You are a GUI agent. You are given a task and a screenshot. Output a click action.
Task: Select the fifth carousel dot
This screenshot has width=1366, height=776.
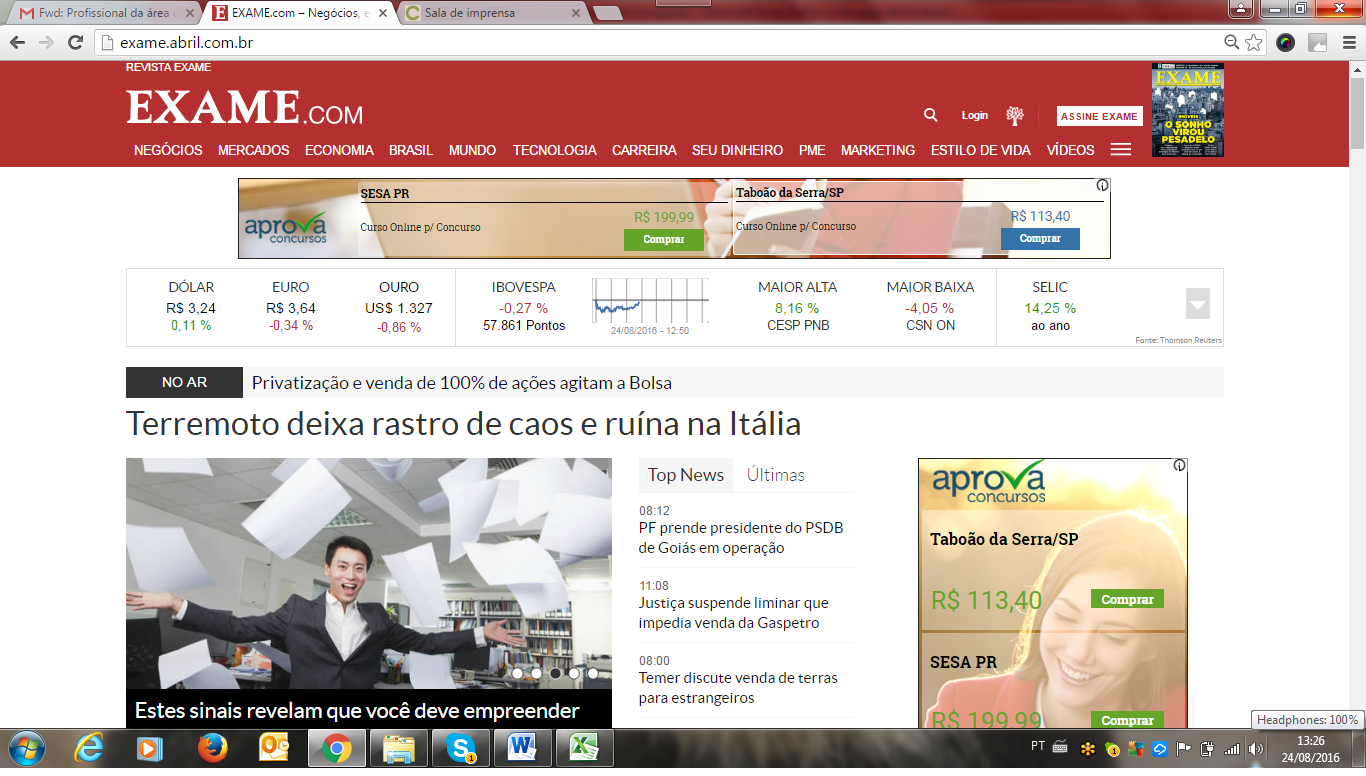(593, 673)
